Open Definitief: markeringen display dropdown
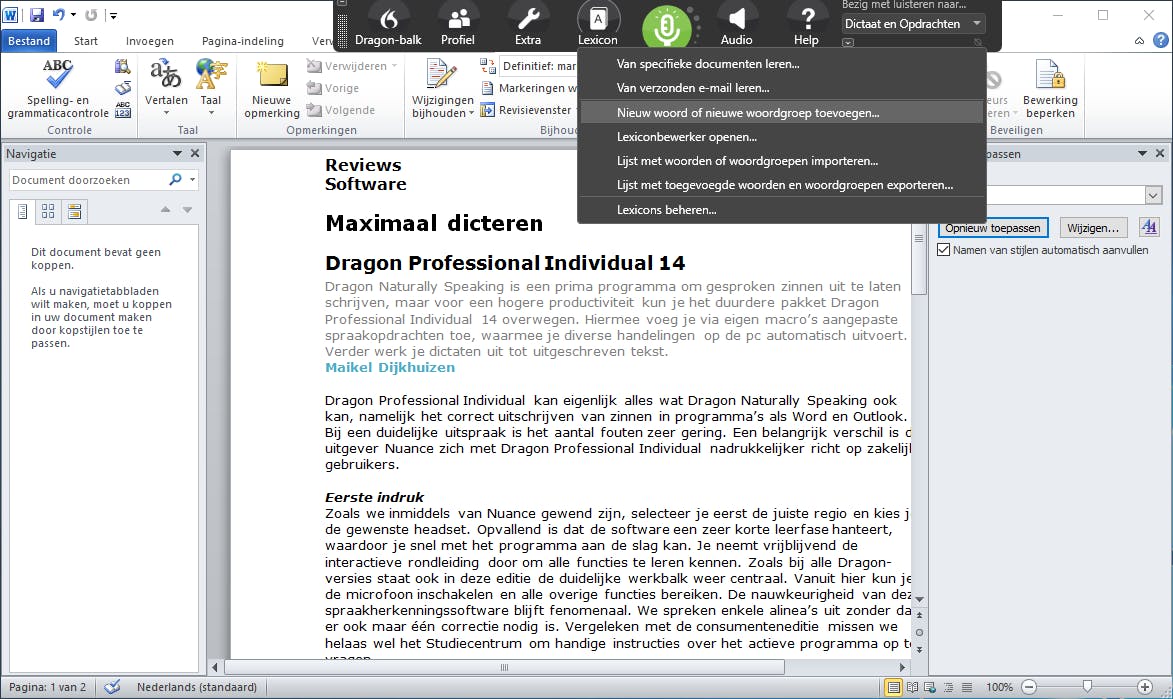This screenshot has width=1173, height=699. (539, 66)
